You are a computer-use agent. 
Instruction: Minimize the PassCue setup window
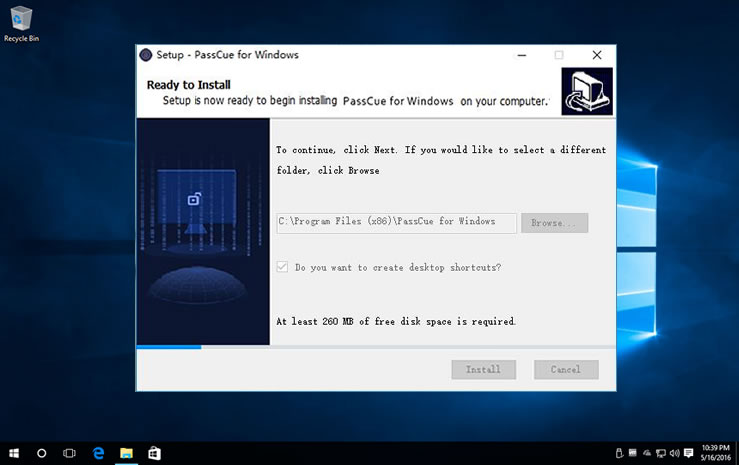coord(522,55)
